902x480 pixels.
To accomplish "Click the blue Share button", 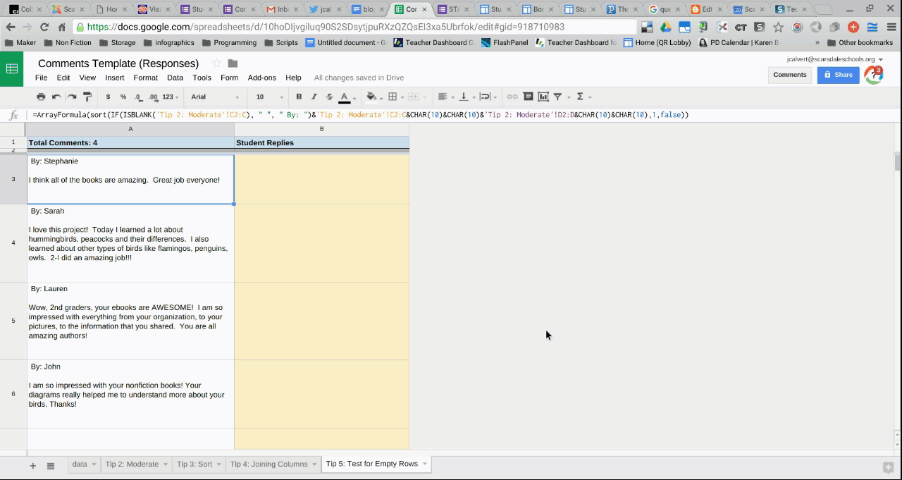I will (x=838, y=75).
